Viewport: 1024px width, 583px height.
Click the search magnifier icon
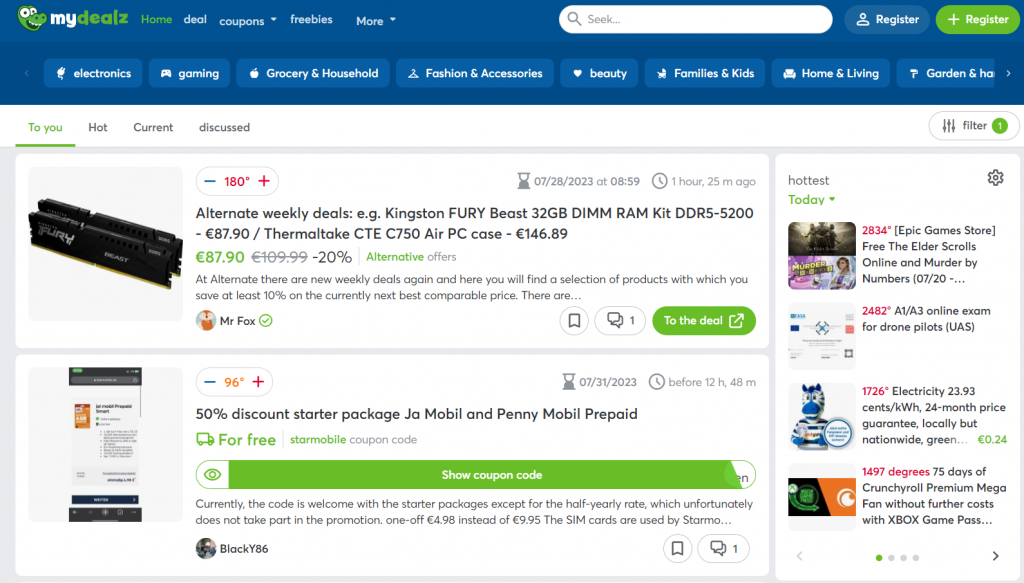(574, 19)
